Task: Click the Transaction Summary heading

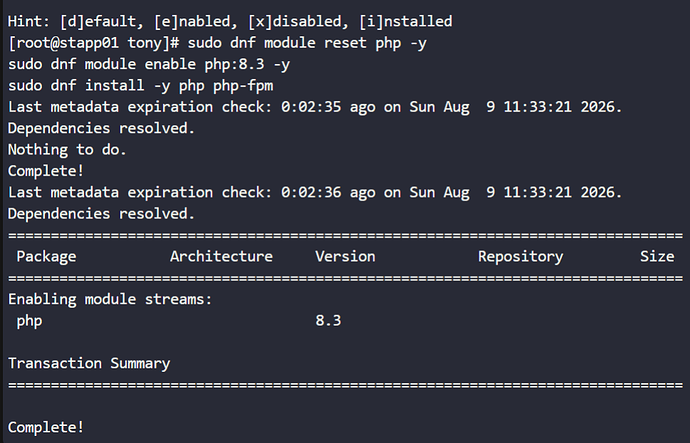Action: 89,363
